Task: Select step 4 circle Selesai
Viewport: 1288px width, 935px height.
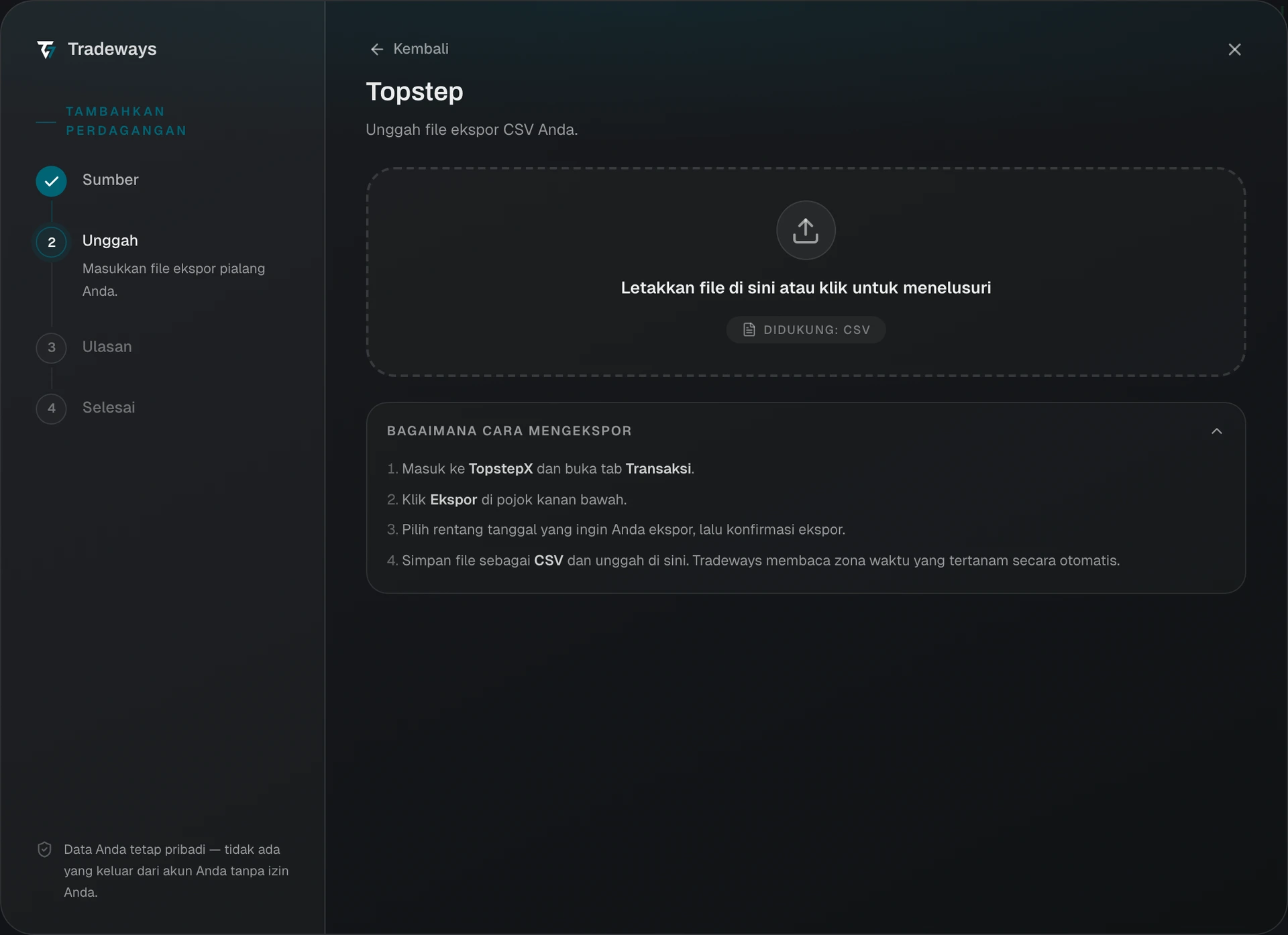Action: point(51,408)
